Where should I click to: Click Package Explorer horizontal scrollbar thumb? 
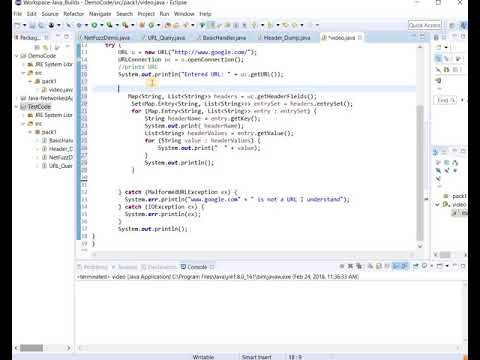click(31, 348)
